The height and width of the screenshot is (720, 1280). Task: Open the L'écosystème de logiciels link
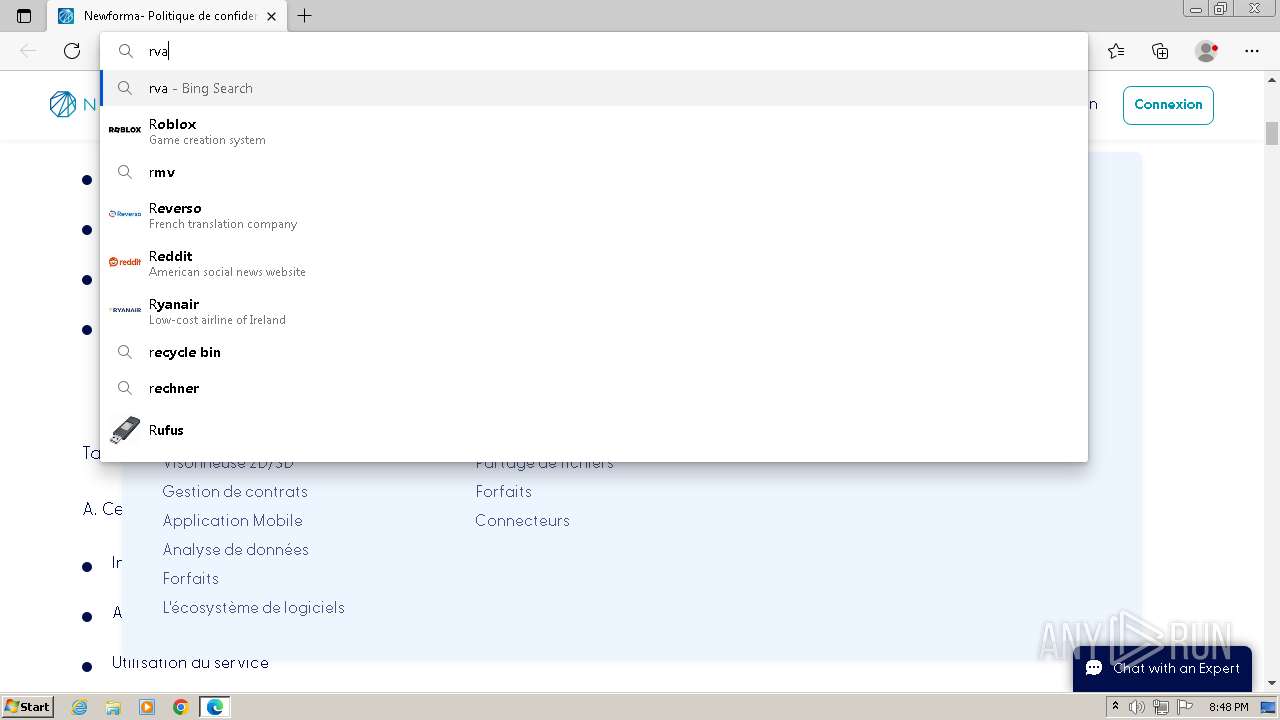click(x=253, y=608)
